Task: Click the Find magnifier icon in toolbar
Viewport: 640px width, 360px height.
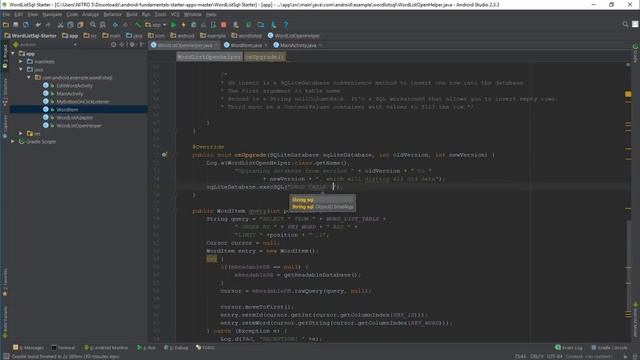Action: pyautogui.click(x=93, y=25)
